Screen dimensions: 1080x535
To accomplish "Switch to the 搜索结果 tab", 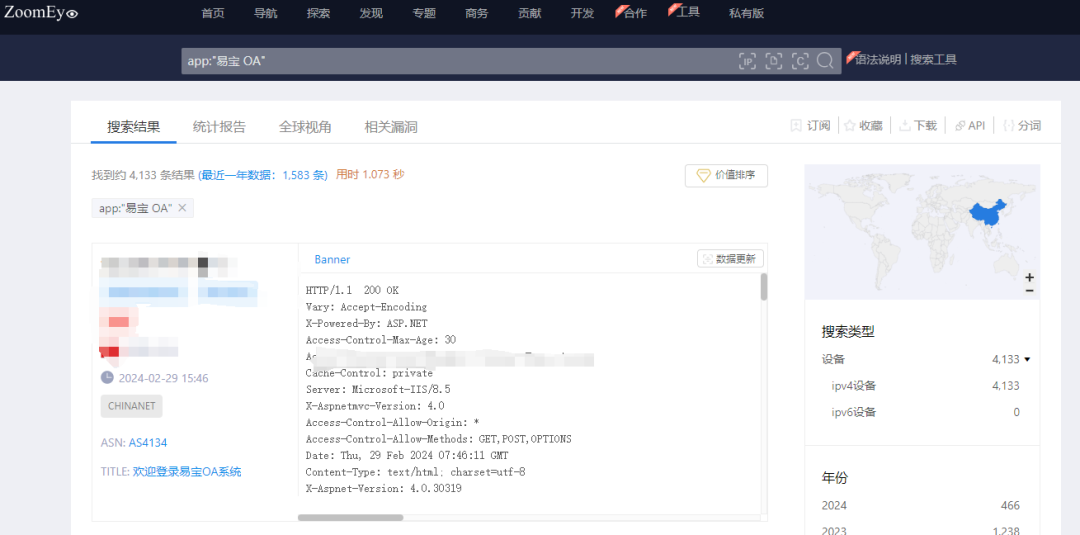I will click(x=134, y=127).
